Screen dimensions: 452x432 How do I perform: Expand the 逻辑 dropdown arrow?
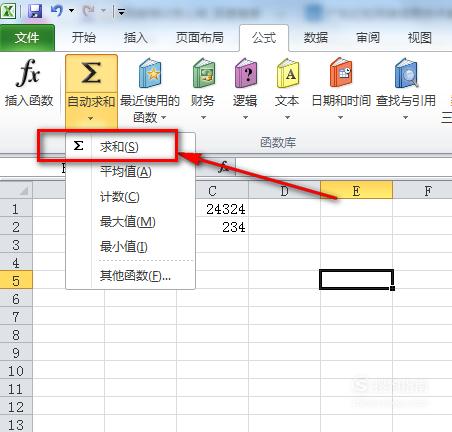(245, 117)
